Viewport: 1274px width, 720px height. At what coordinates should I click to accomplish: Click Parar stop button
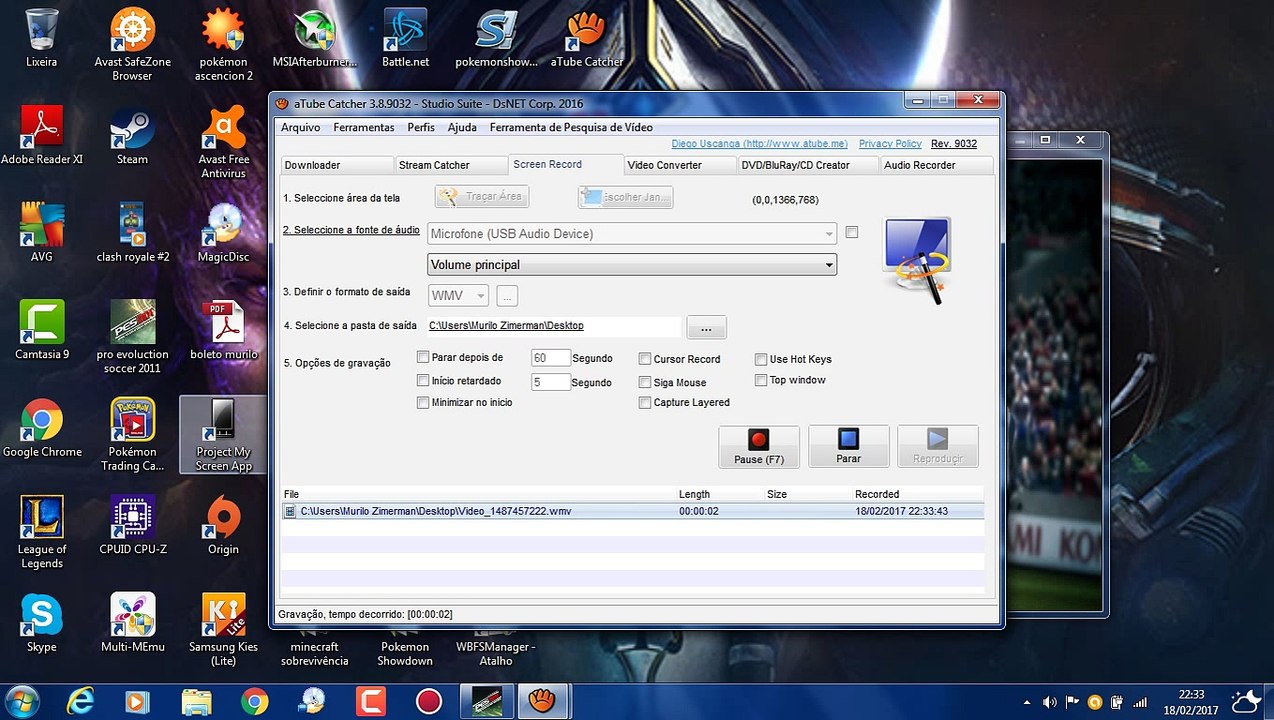coord(848,447)
